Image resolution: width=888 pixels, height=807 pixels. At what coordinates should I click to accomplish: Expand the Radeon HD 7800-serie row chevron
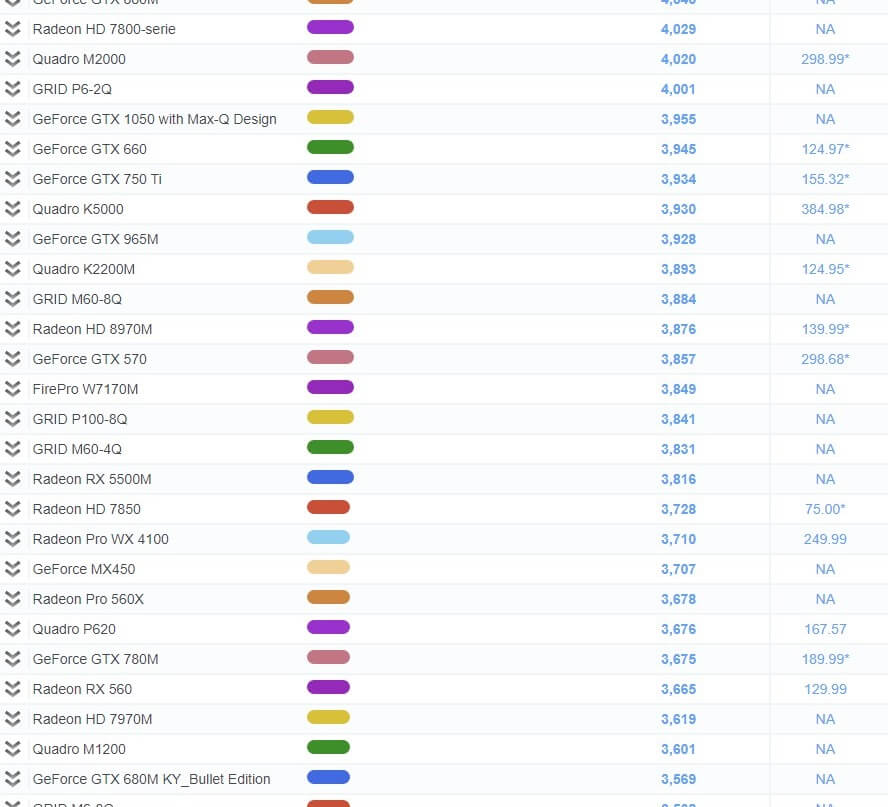pos(12,29)
